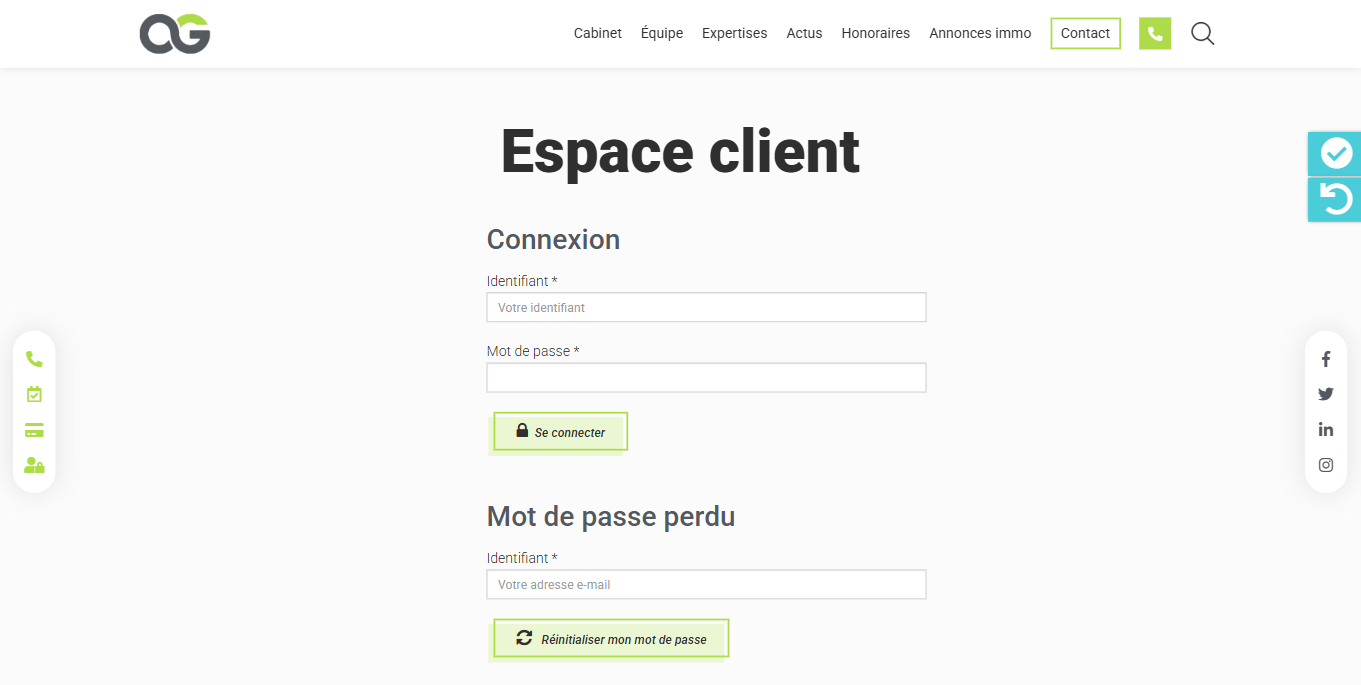
Task: Open the calendar appointment icon
Action: point(34,394)
